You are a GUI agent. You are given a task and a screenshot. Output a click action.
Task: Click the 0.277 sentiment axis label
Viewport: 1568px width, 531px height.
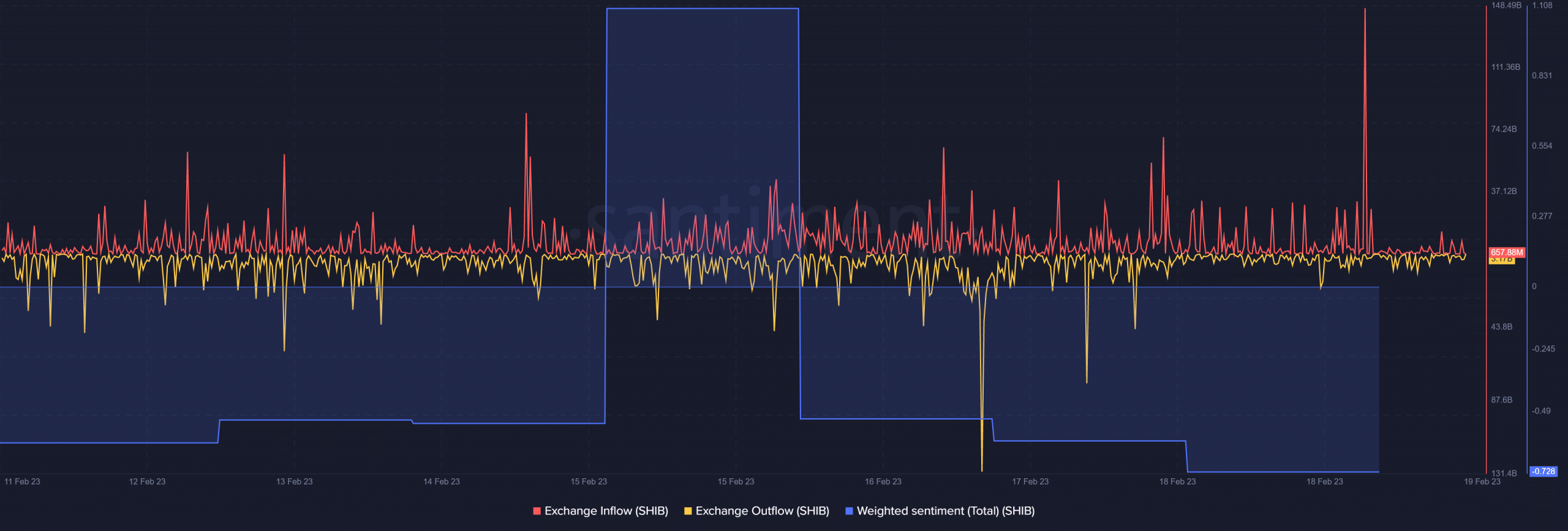pyautogui.click(x=1542, y=216)
